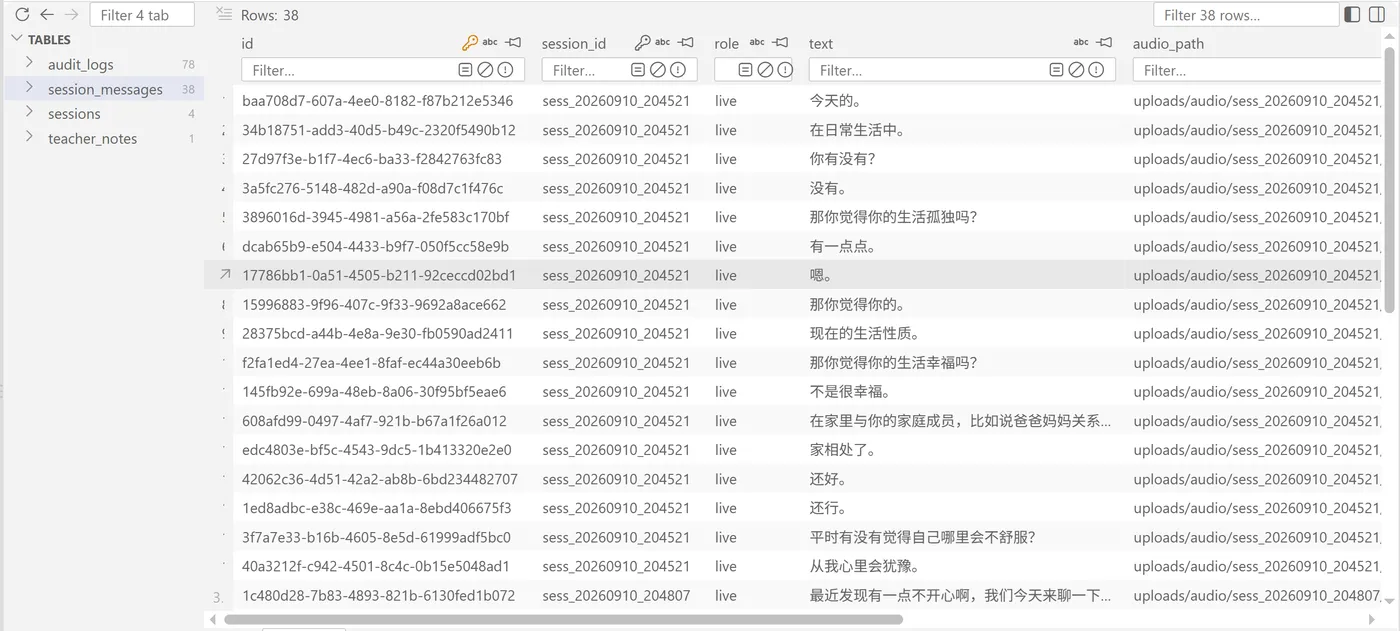
Task: Select session cell sess_20260910_204807
Action: 616,596
